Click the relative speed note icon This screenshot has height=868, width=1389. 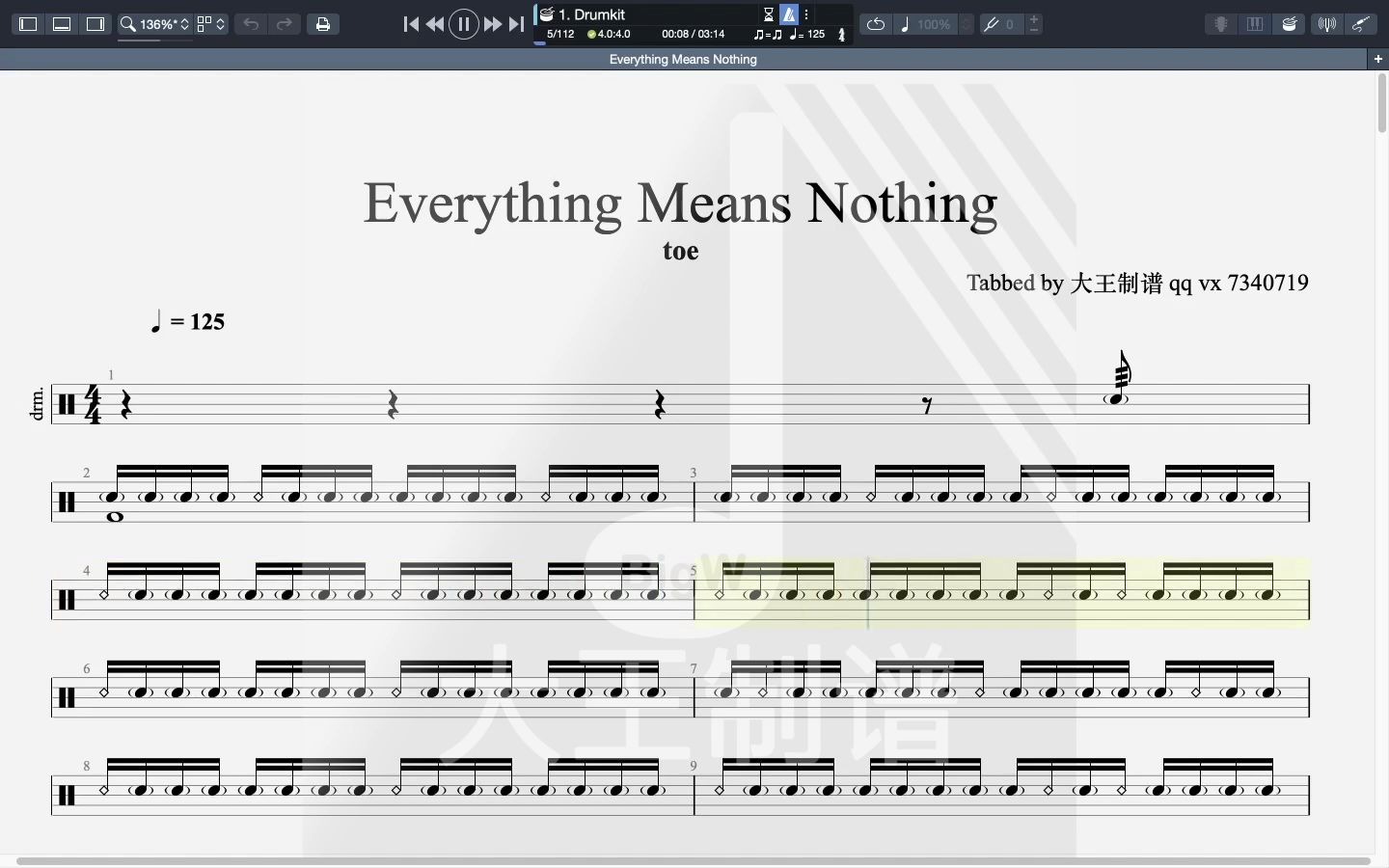coord(905,24)
